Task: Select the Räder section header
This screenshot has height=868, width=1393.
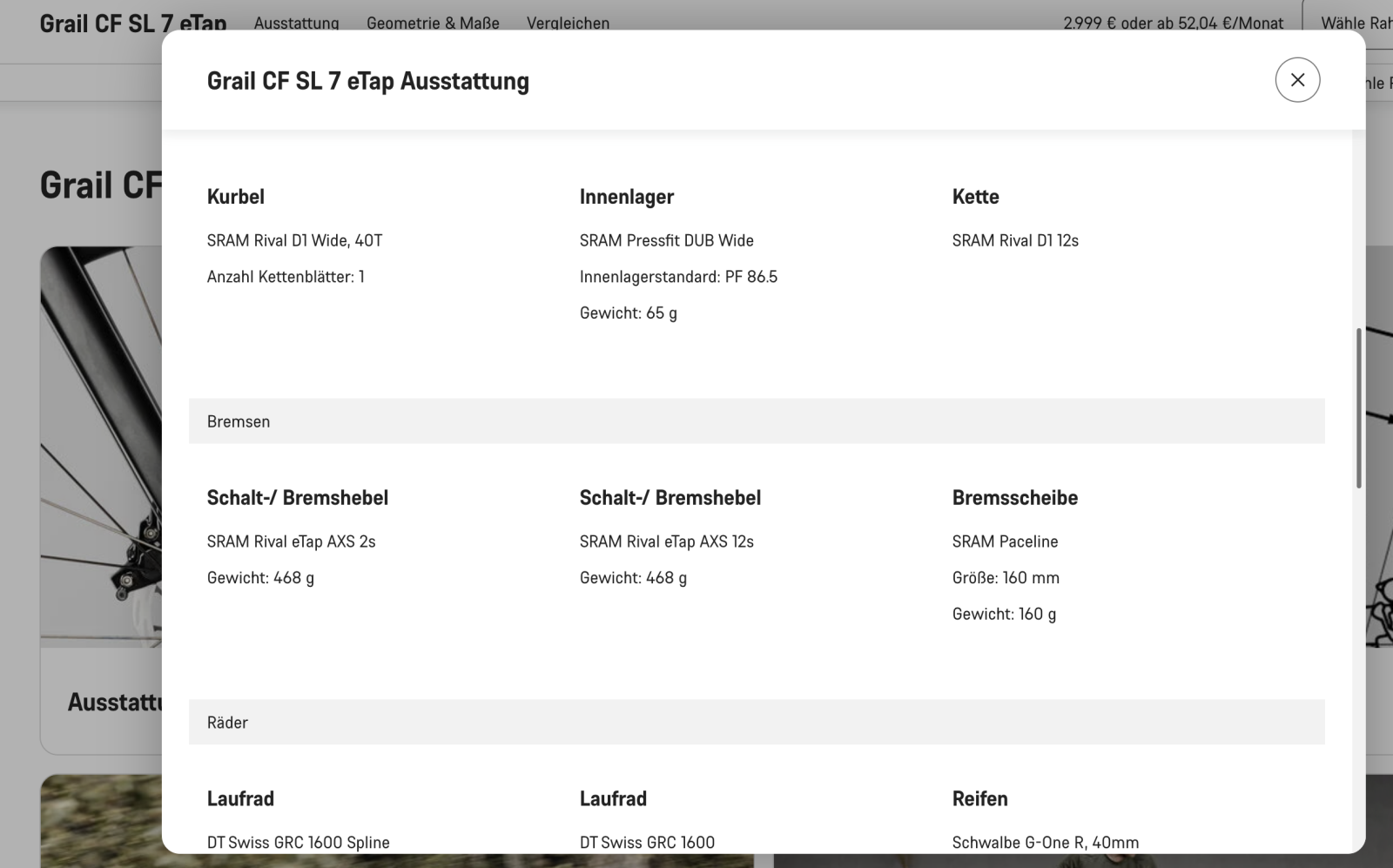Action: pos(757,723)
